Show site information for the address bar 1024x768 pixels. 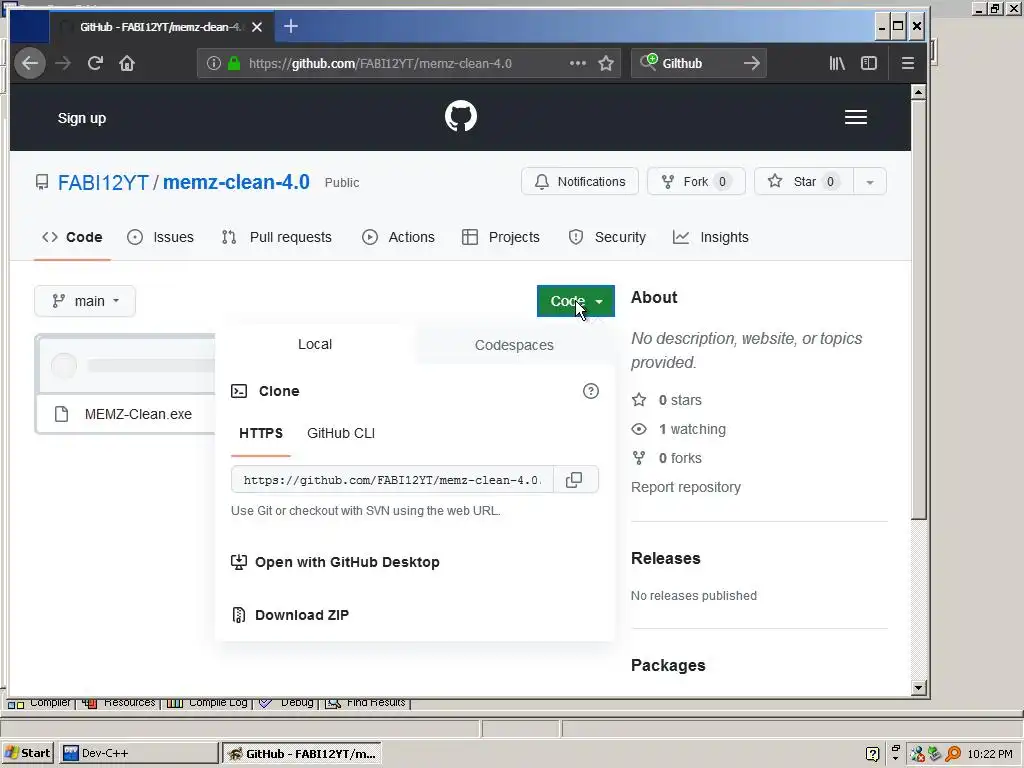point(214,63)
